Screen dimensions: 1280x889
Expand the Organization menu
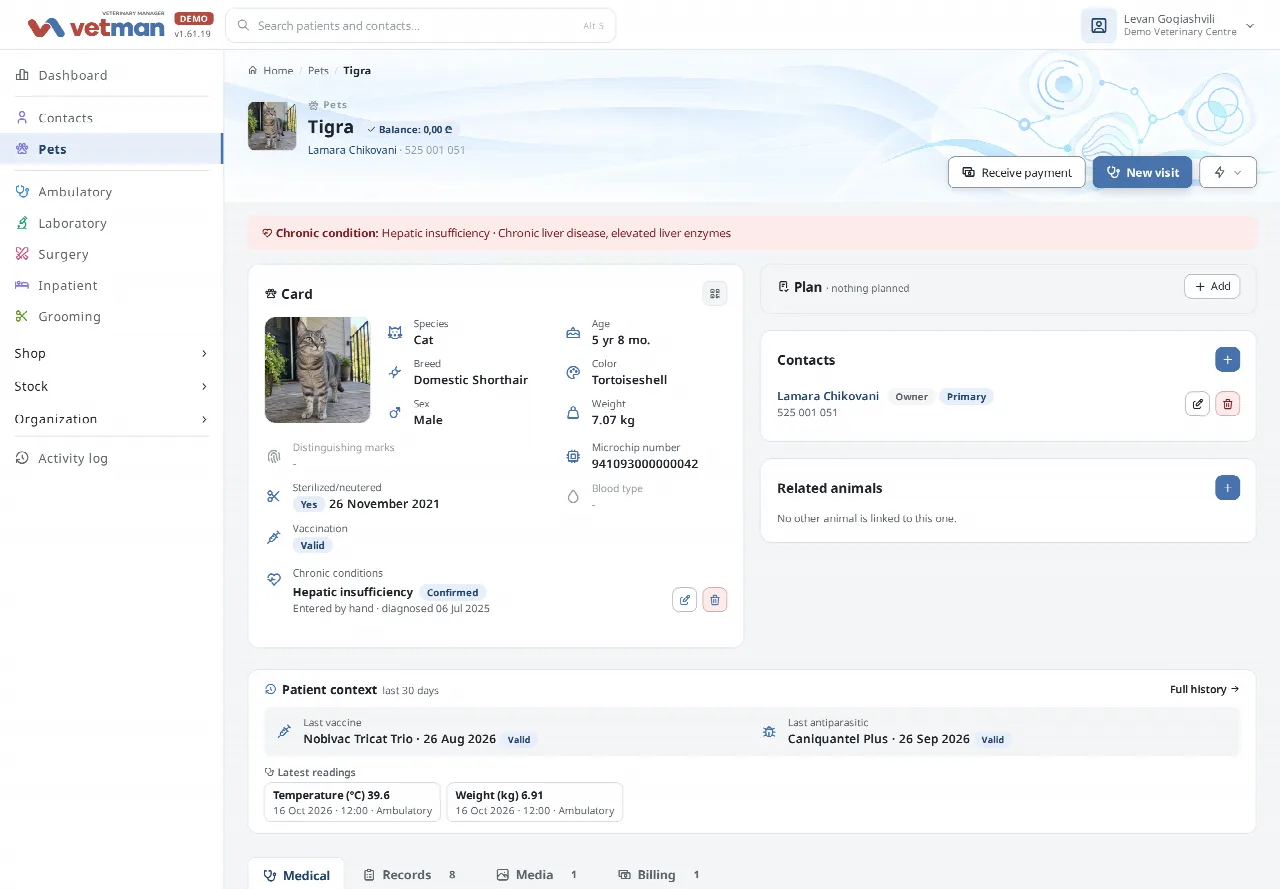coord(111,419)
